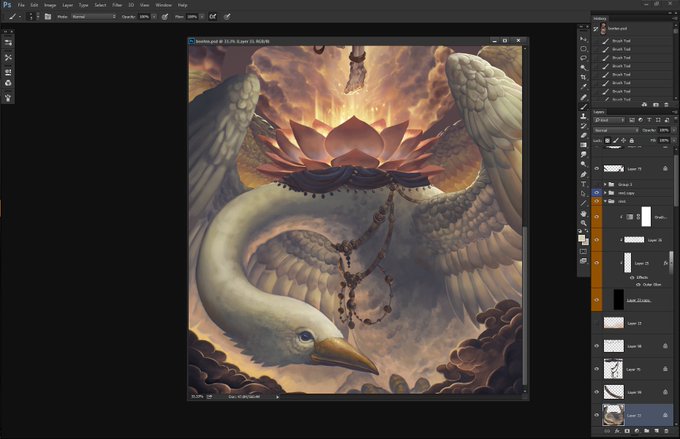Lock transparent pixels in Layers panel
The width and height of the screenshot is (680, 439).
tap(607, 141)
